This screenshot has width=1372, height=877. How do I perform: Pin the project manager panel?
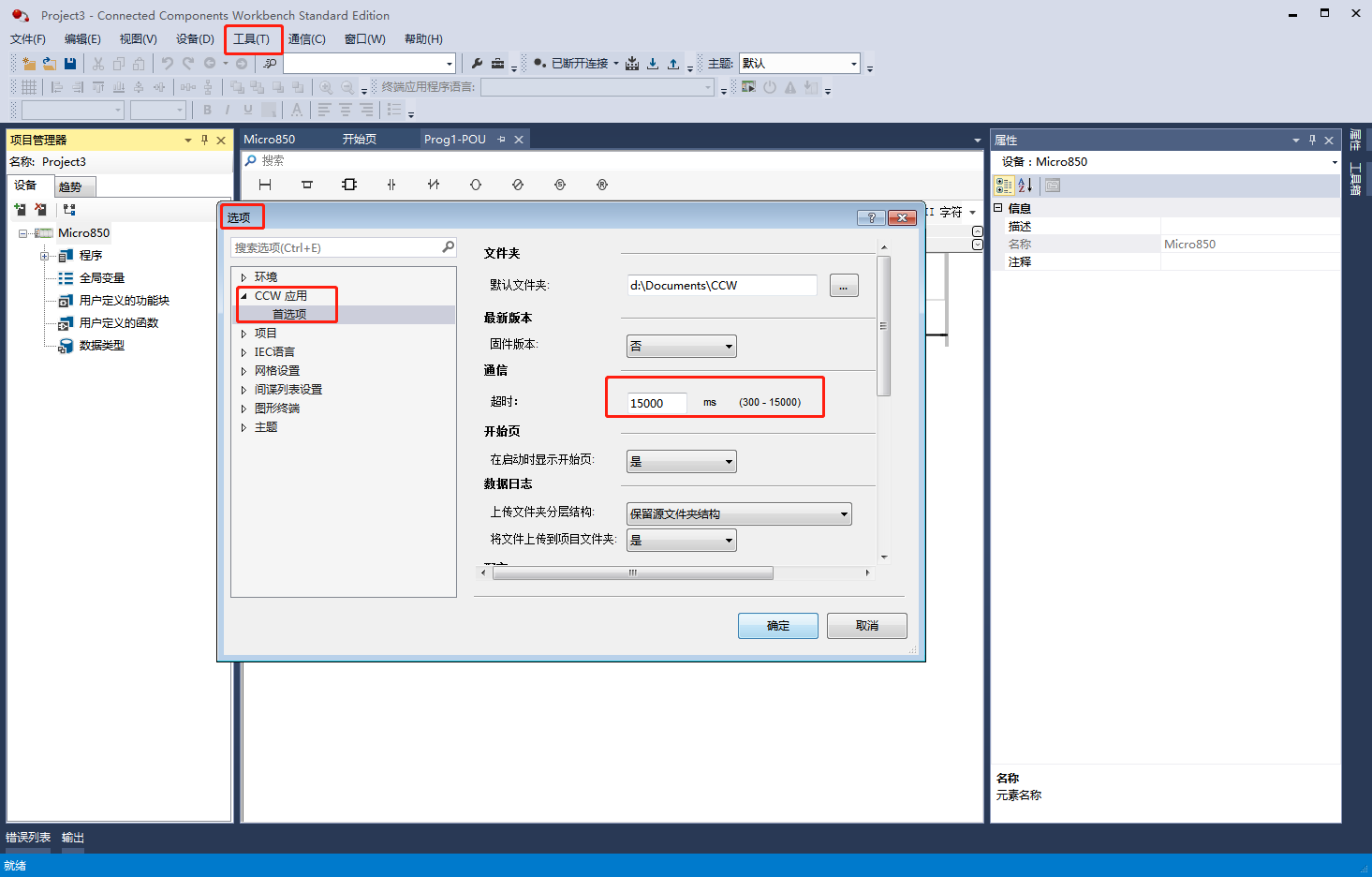click(204, 140)
